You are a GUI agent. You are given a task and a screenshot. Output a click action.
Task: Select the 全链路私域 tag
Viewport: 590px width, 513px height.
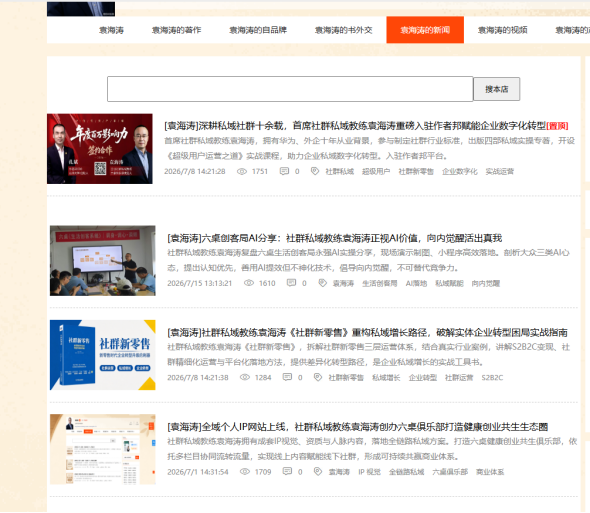coord(406,472)
